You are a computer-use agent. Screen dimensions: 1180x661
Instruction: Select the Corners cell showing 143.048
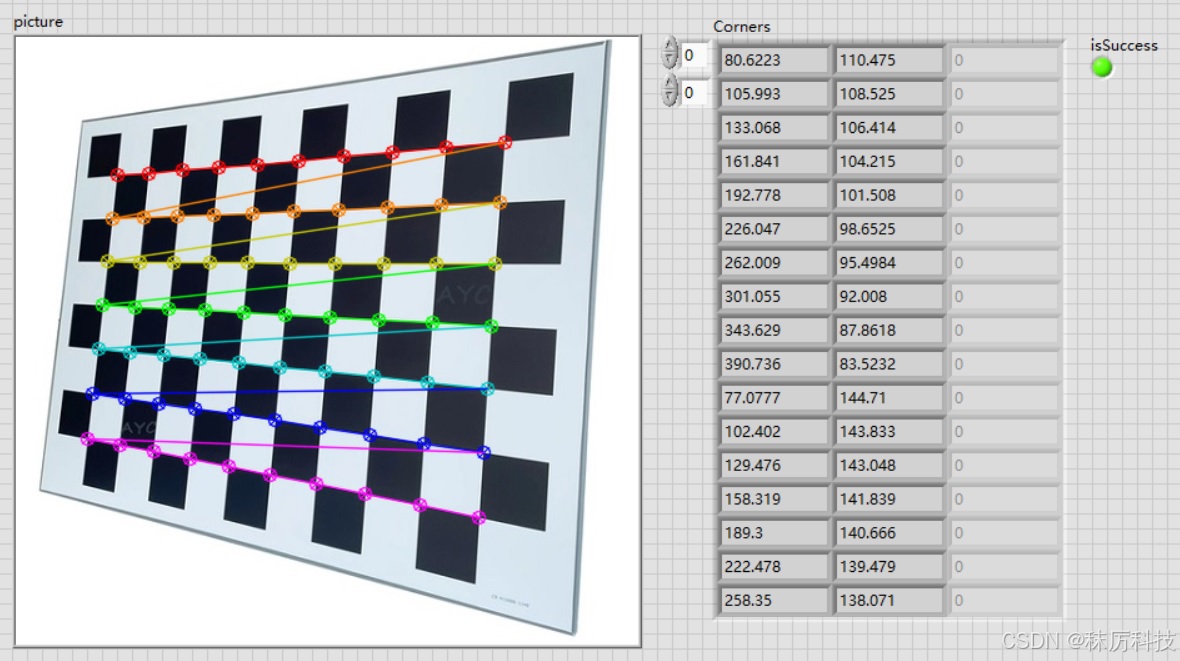[x=890, y=465]
